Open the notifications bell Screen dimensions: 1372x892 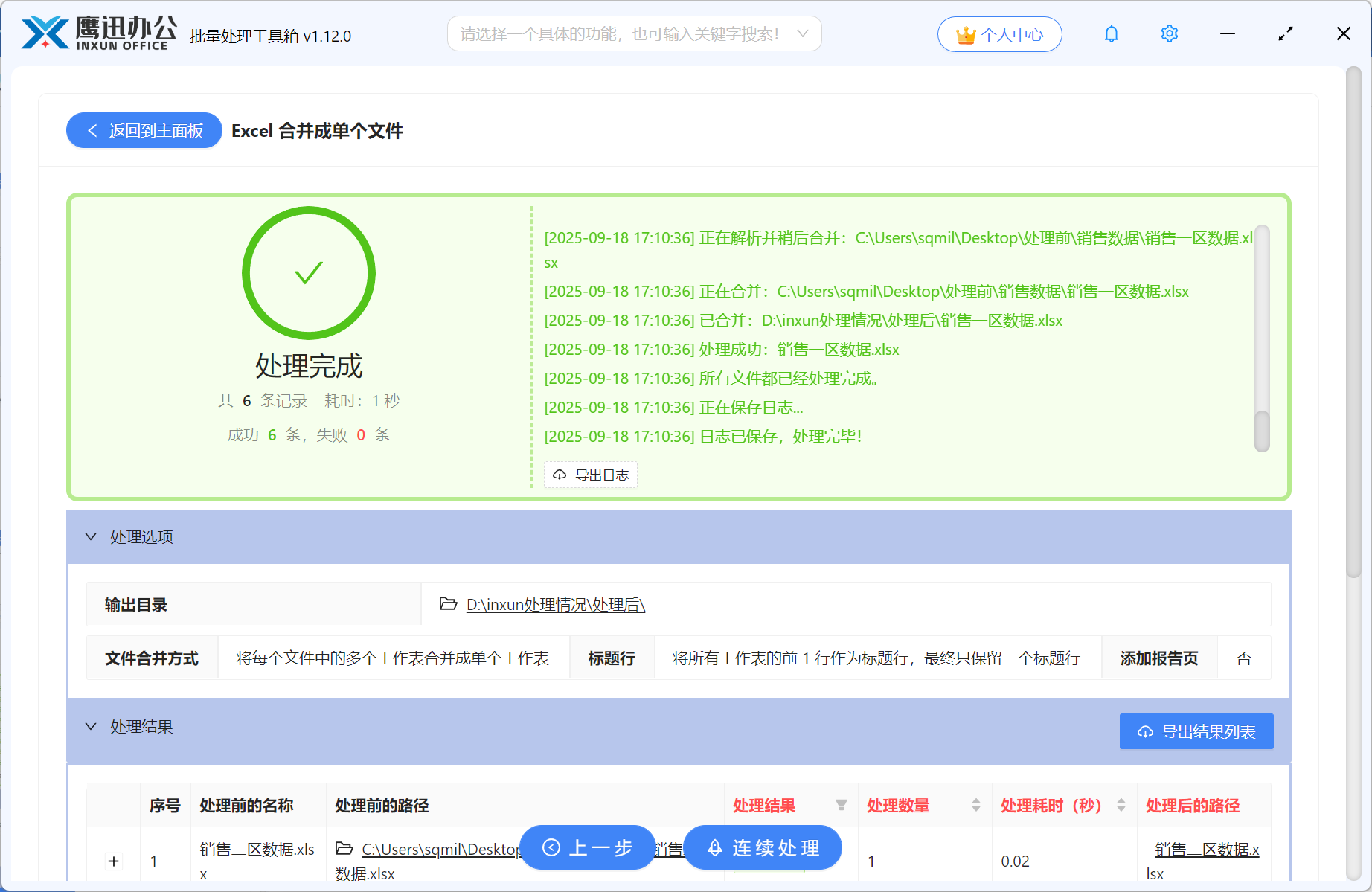pos(1111,33)
